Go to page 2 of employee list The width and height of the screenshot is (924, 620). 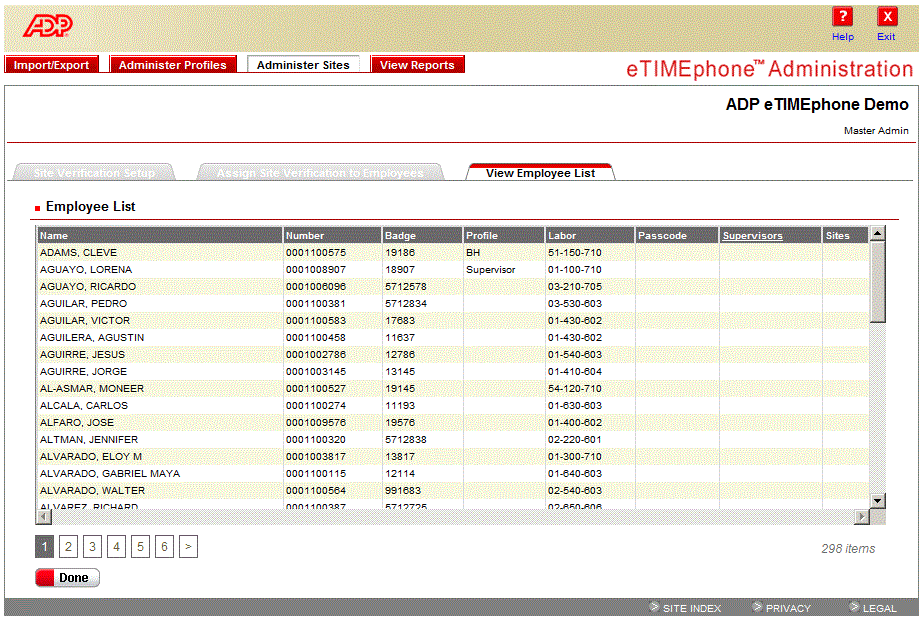68,546
